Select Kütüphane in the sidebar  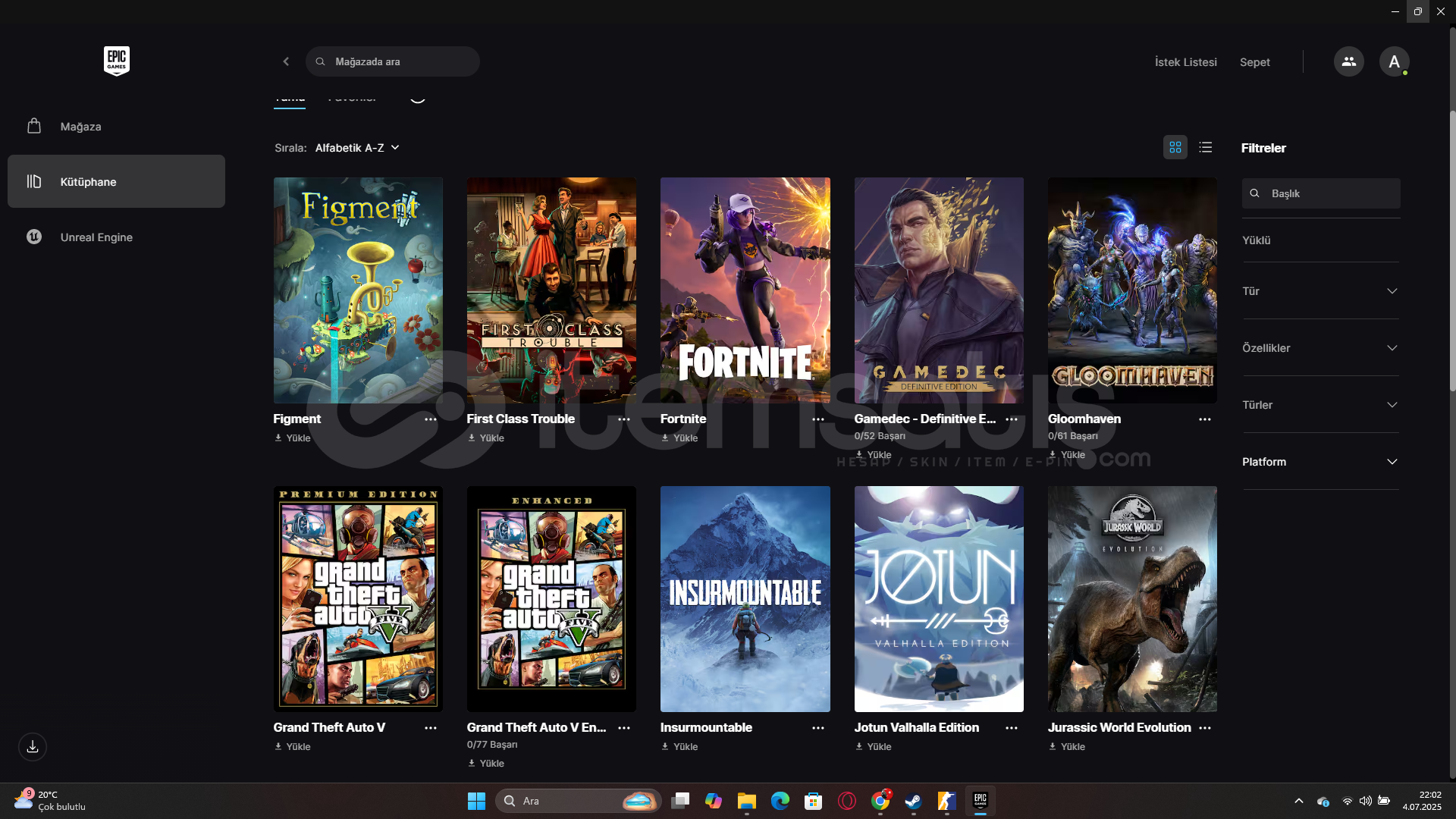(x=116, y=181)
